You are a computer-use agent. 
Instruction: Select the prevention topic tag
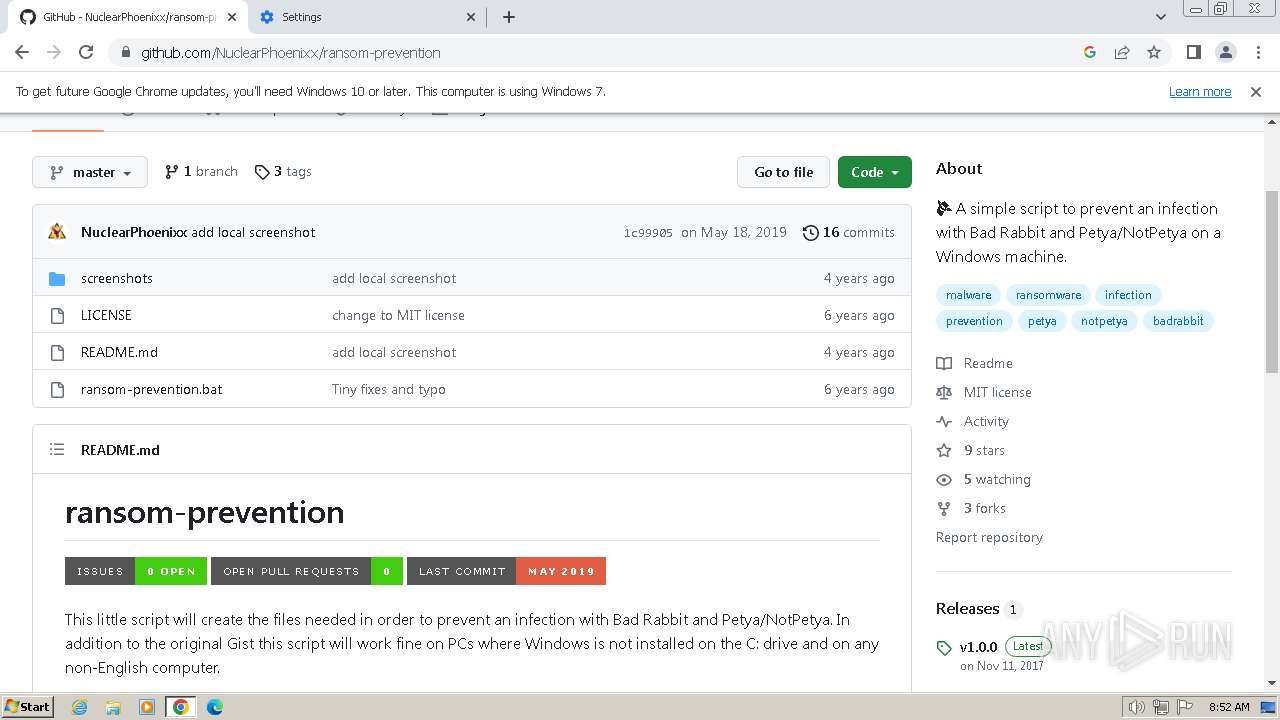(x=974, y=321)
